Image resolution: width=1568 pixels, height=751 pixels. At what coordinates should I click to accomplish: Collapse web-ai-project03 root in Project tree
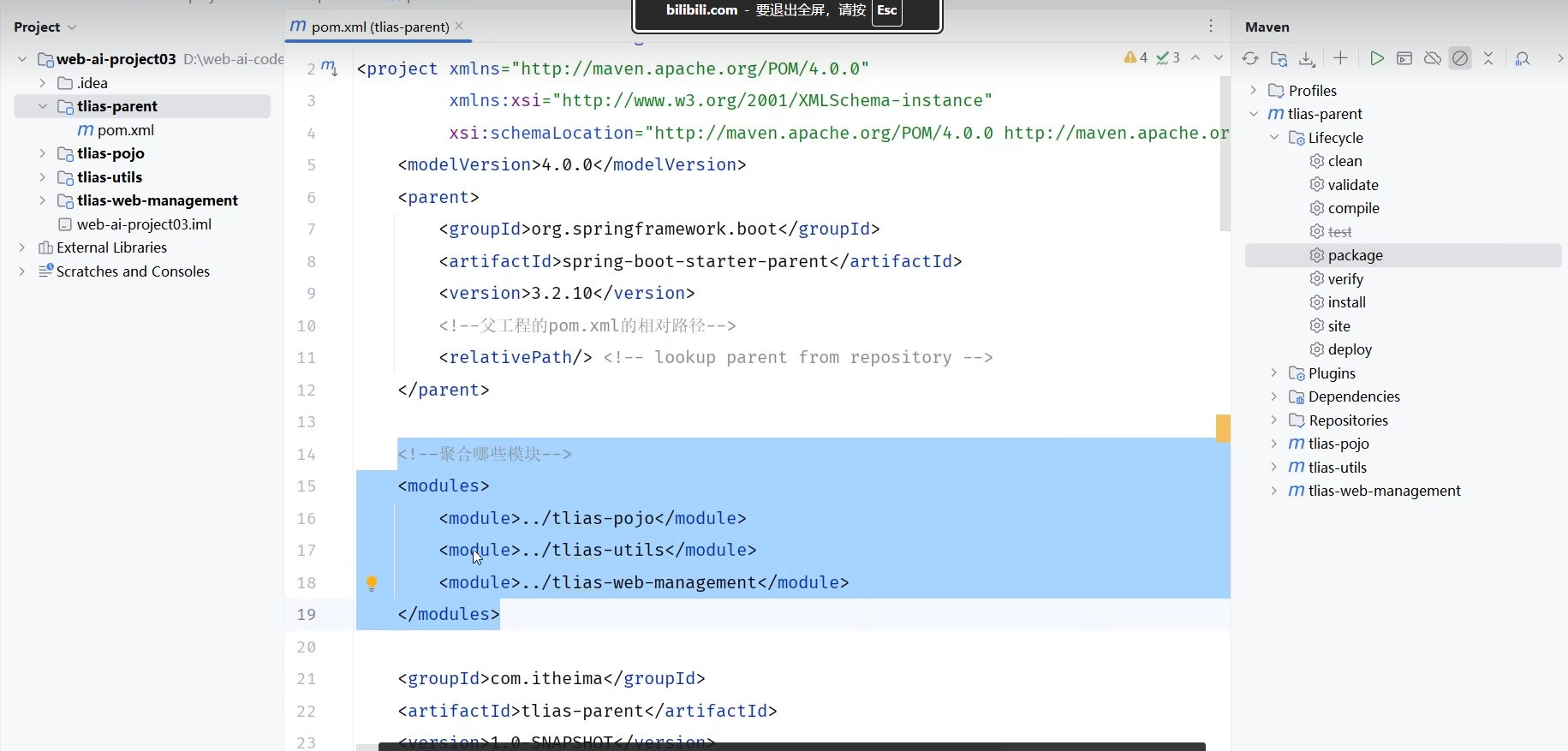point(22,59)
